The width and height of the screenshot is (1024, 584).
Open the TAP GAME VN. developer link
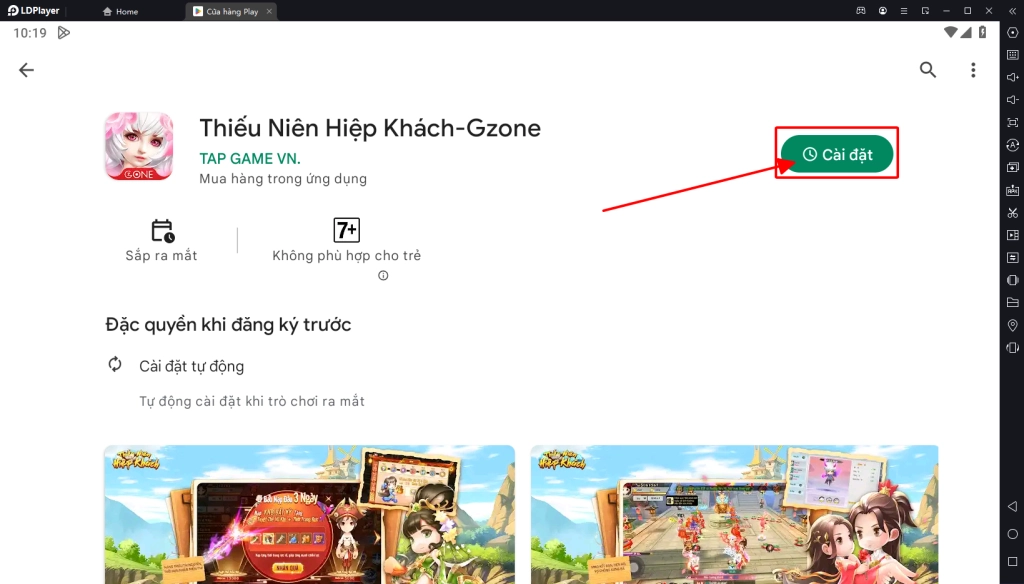[250, 159]
